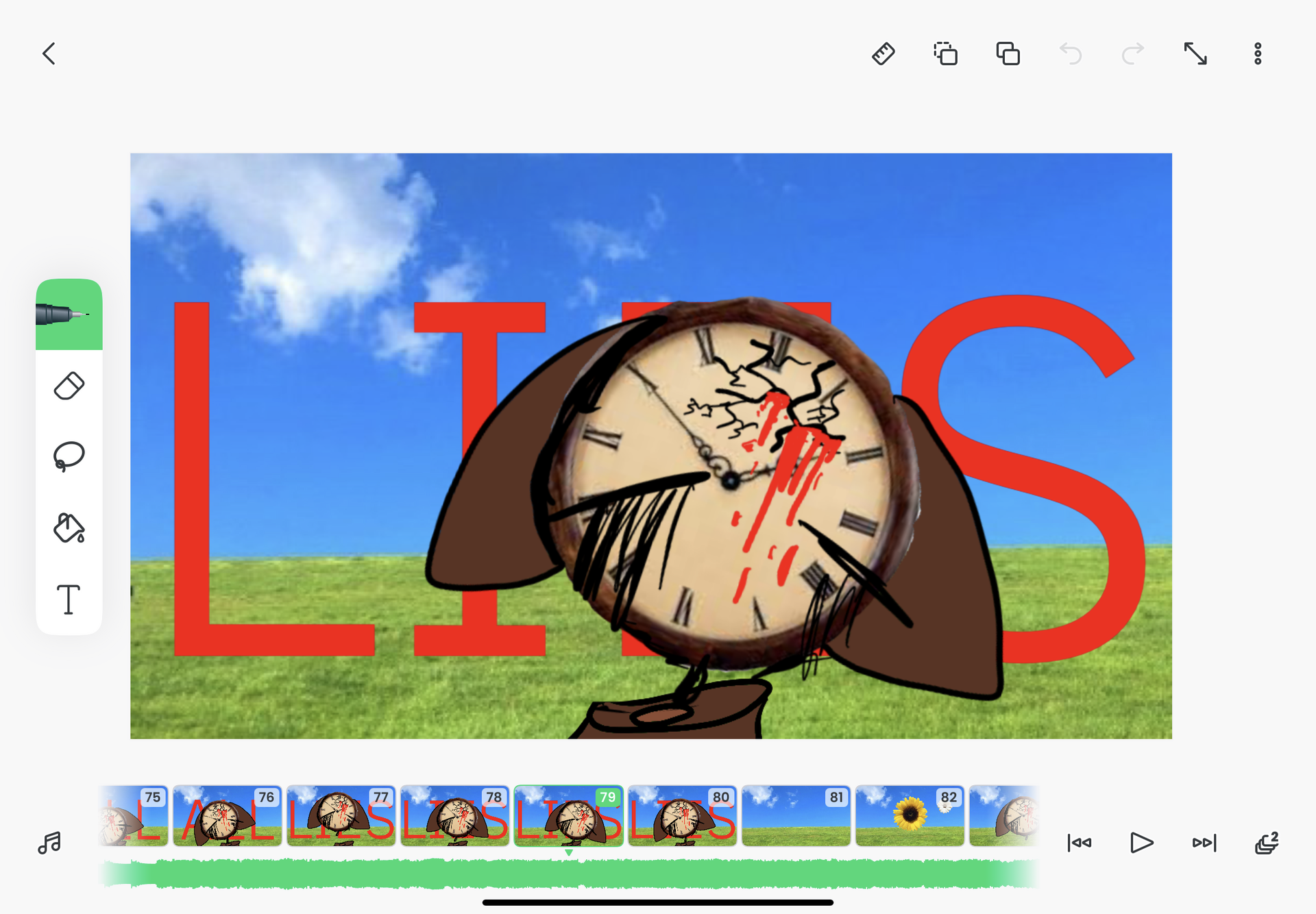The image size is (1316, 914).
Task: Go back with the left chevron
Action: tap(49, 53)
